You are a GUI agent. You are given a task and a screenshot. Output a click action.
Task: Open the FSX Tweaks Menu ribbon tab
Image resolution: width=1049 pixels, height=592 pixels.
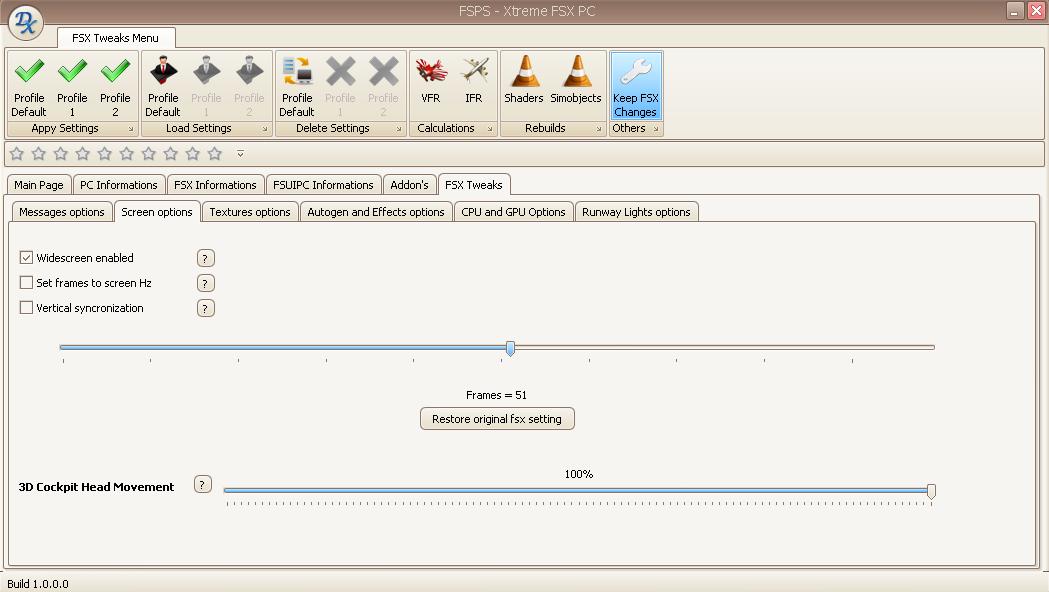point(116,38)
